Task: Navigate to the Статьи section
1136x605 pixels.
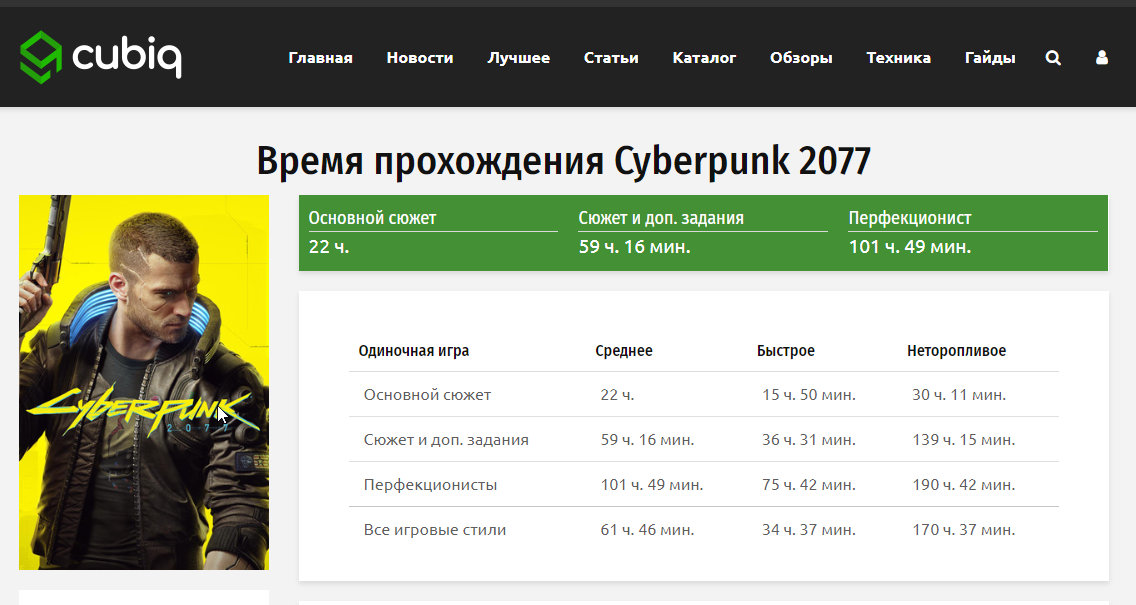Action: [x=611, y=58]
